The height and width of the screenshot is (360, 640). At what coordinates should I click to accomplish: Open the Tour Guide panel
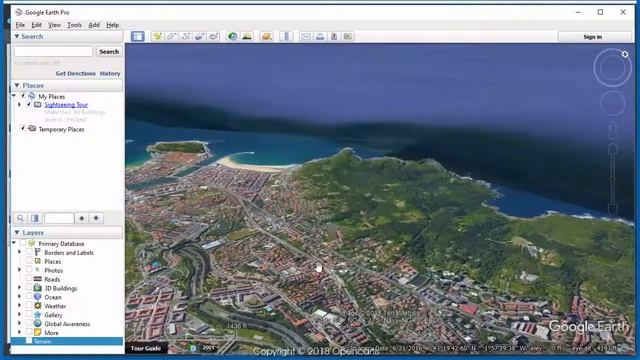coord(146,348)
